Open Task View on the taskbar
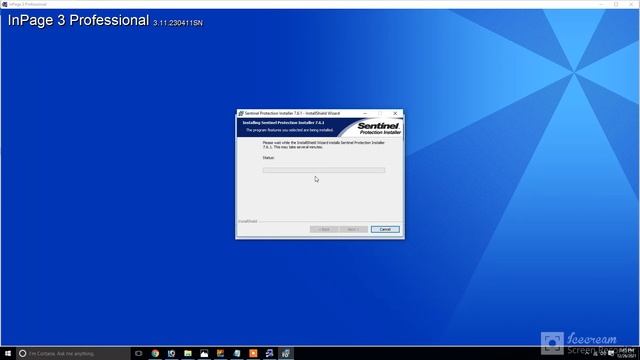The width and height of the screenshot is (640, 360). tap(139, 353)
